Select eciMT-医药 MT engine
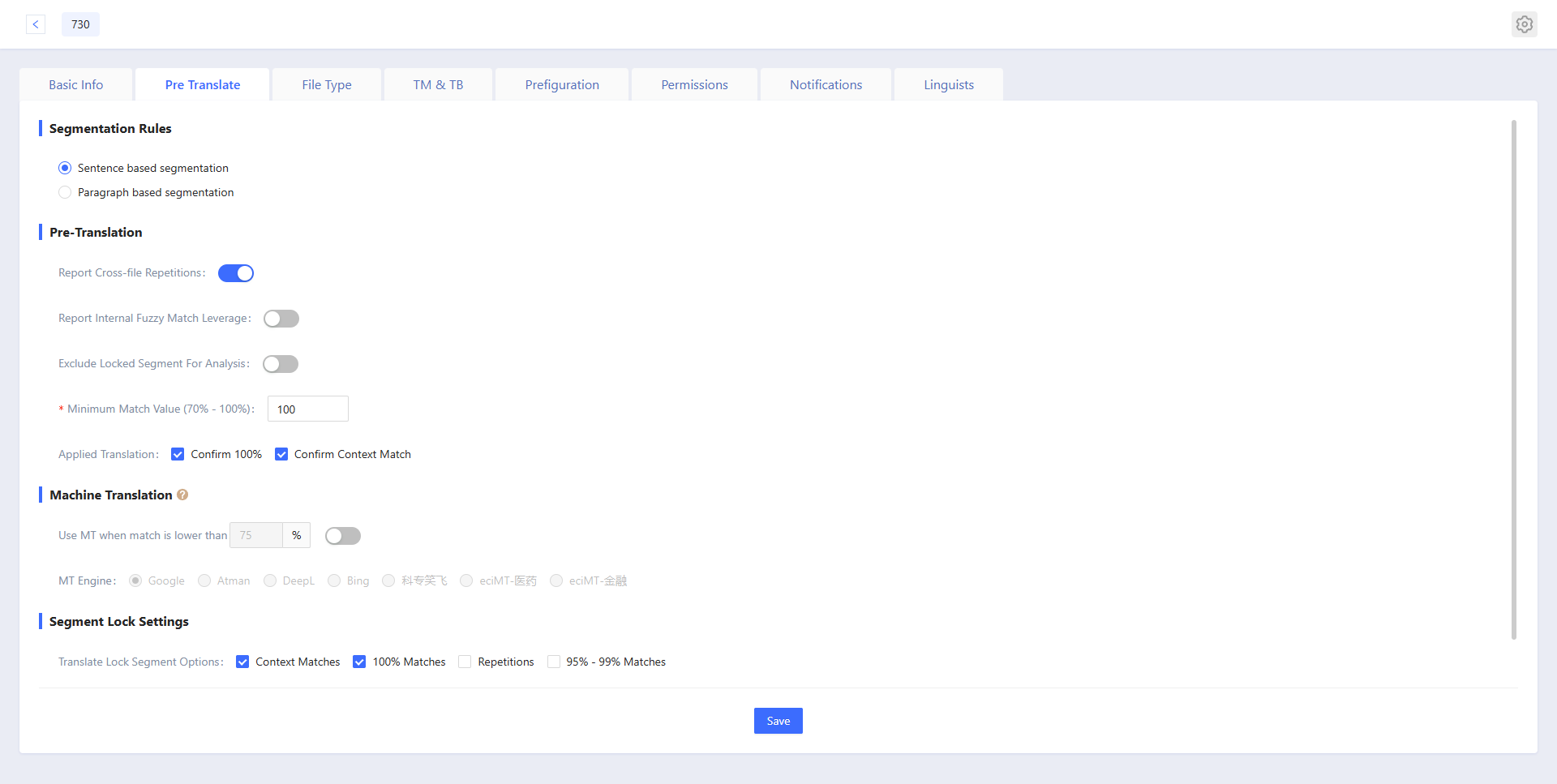 466,581
